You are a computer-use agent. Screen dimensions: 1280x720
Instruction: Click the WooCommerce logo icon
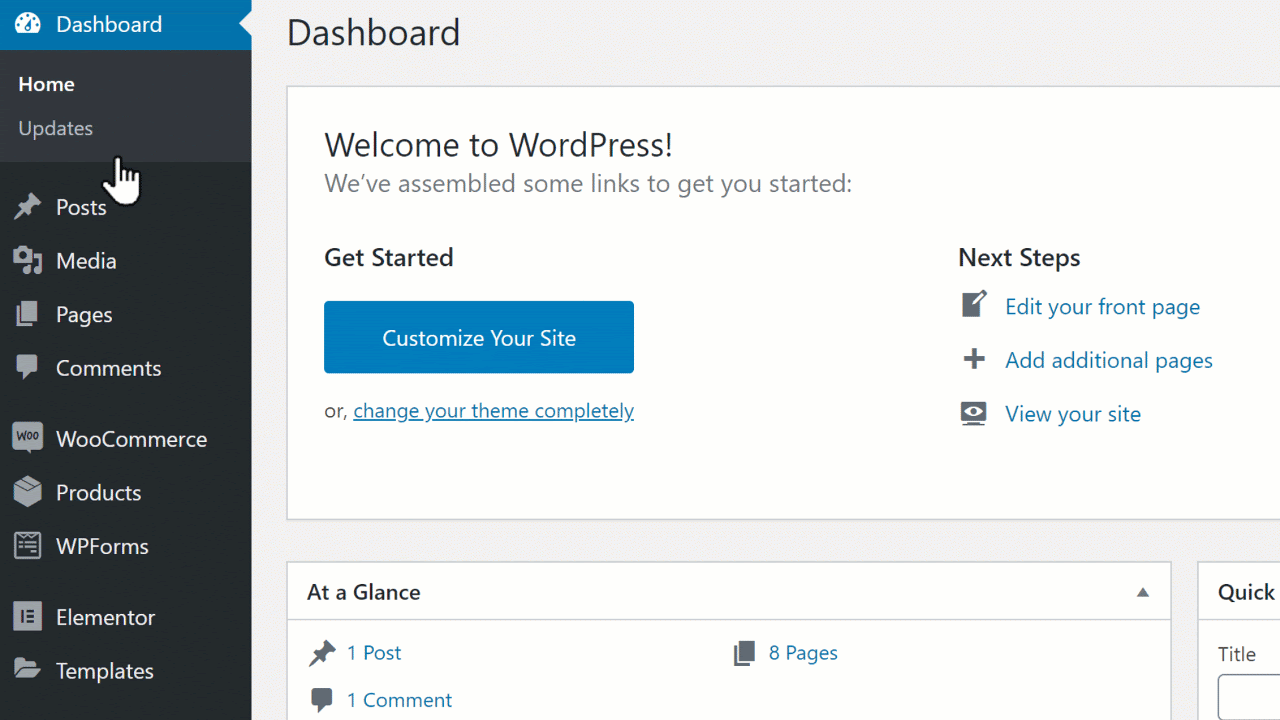[28, 438]
